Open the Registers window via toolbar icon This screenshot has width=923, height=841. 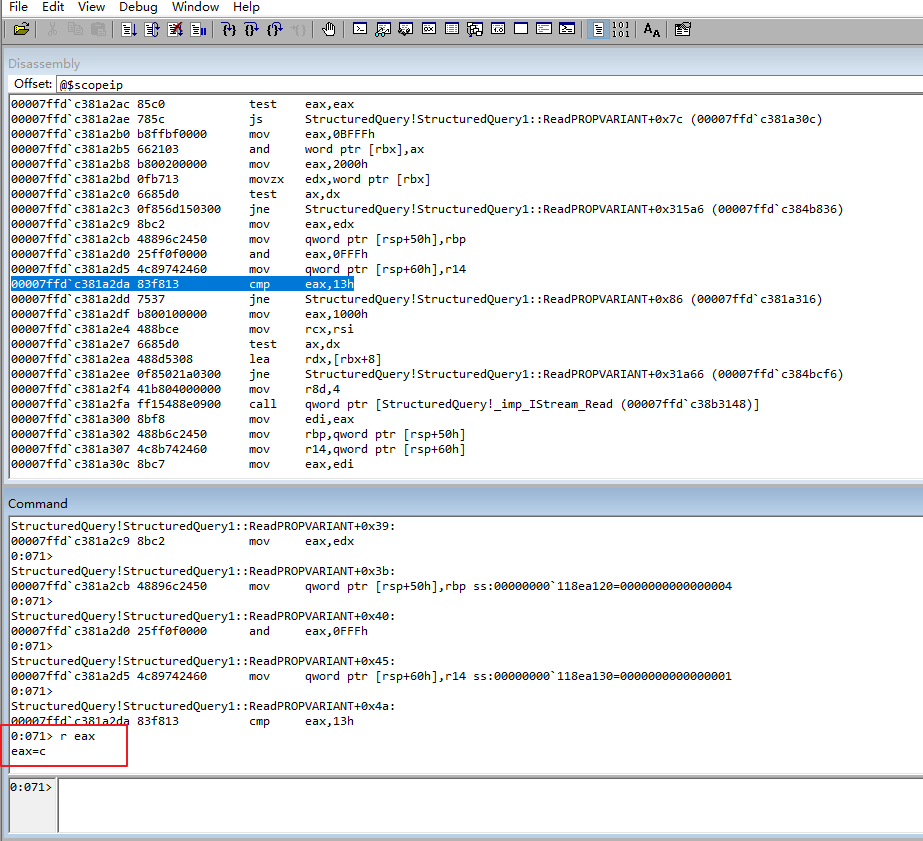[x=429, y=28]
